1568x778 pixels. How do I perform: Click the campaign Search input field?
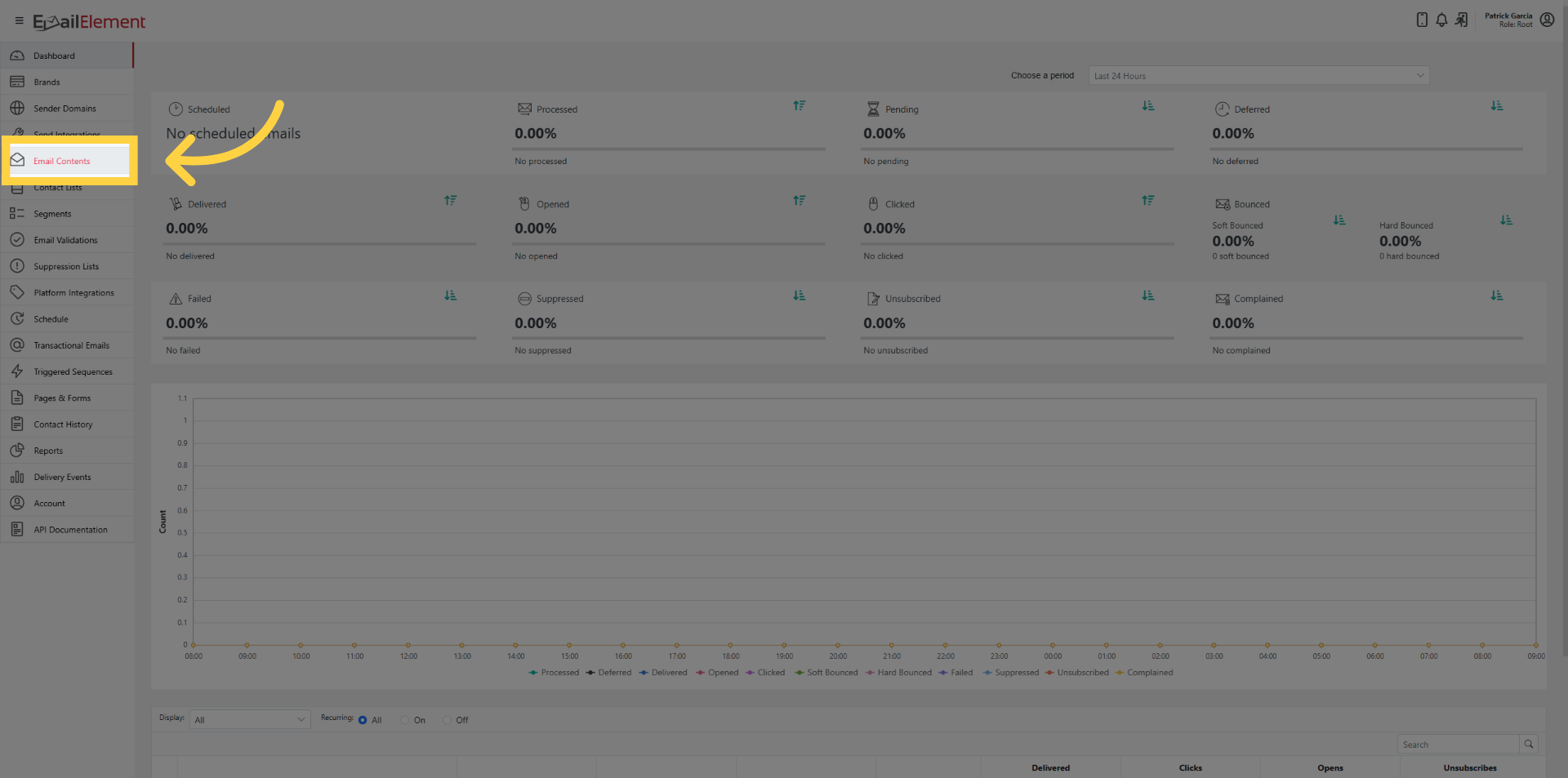(x=1459, y=744)
